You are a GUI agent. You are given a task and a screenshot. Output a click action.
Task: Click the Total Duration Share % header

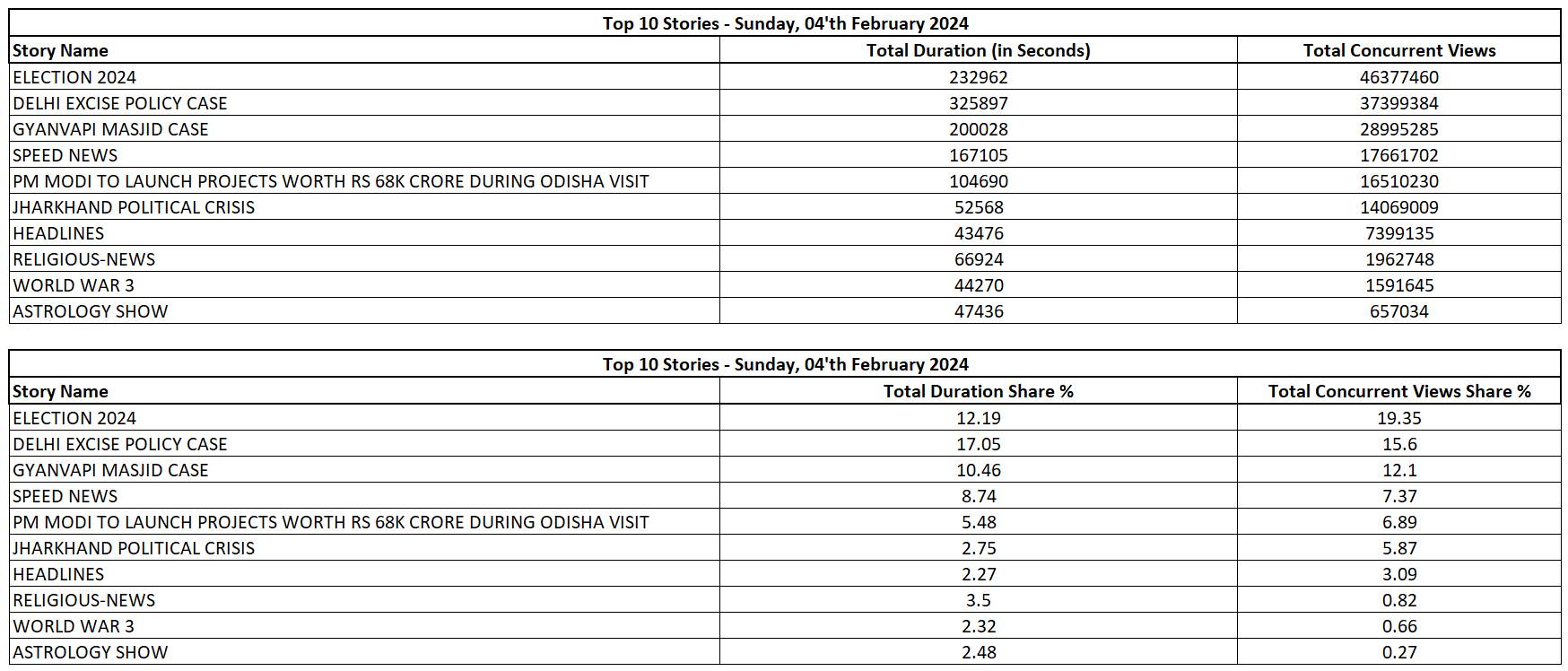(x=978, y=391)
